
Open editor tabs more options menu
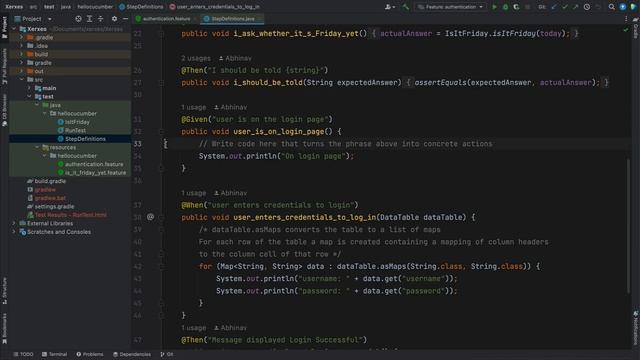coord(626,19)
